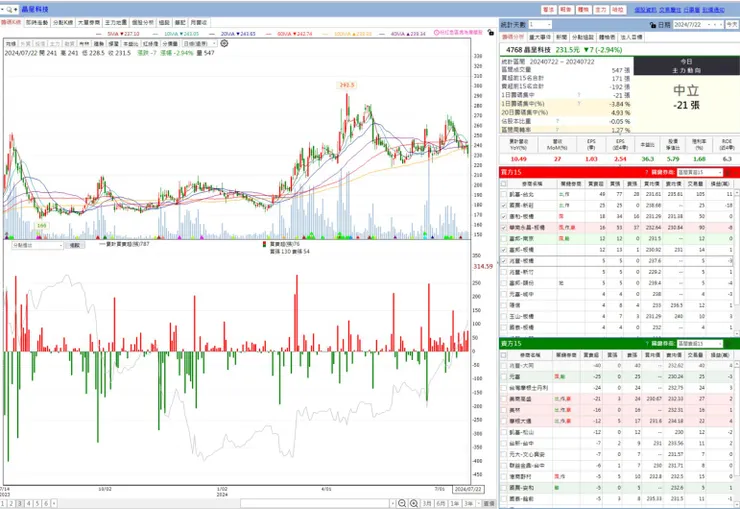Screen dimensions: 740x509
Task: Click the scroll-up arrow of 買方15 table
Action: [x=737, y=192]
